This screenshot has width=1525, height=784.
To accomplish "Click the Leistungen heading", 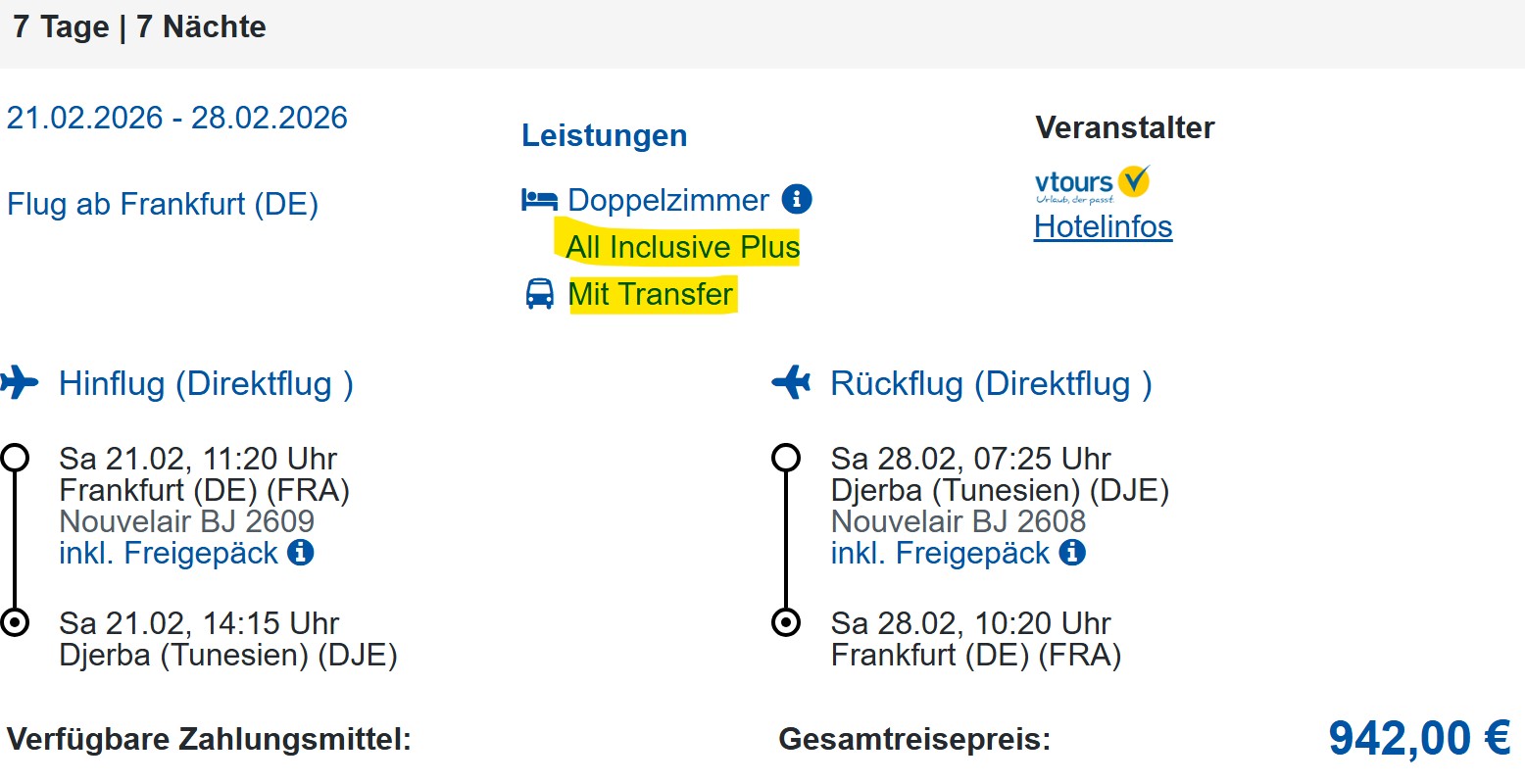I will 604,135.
